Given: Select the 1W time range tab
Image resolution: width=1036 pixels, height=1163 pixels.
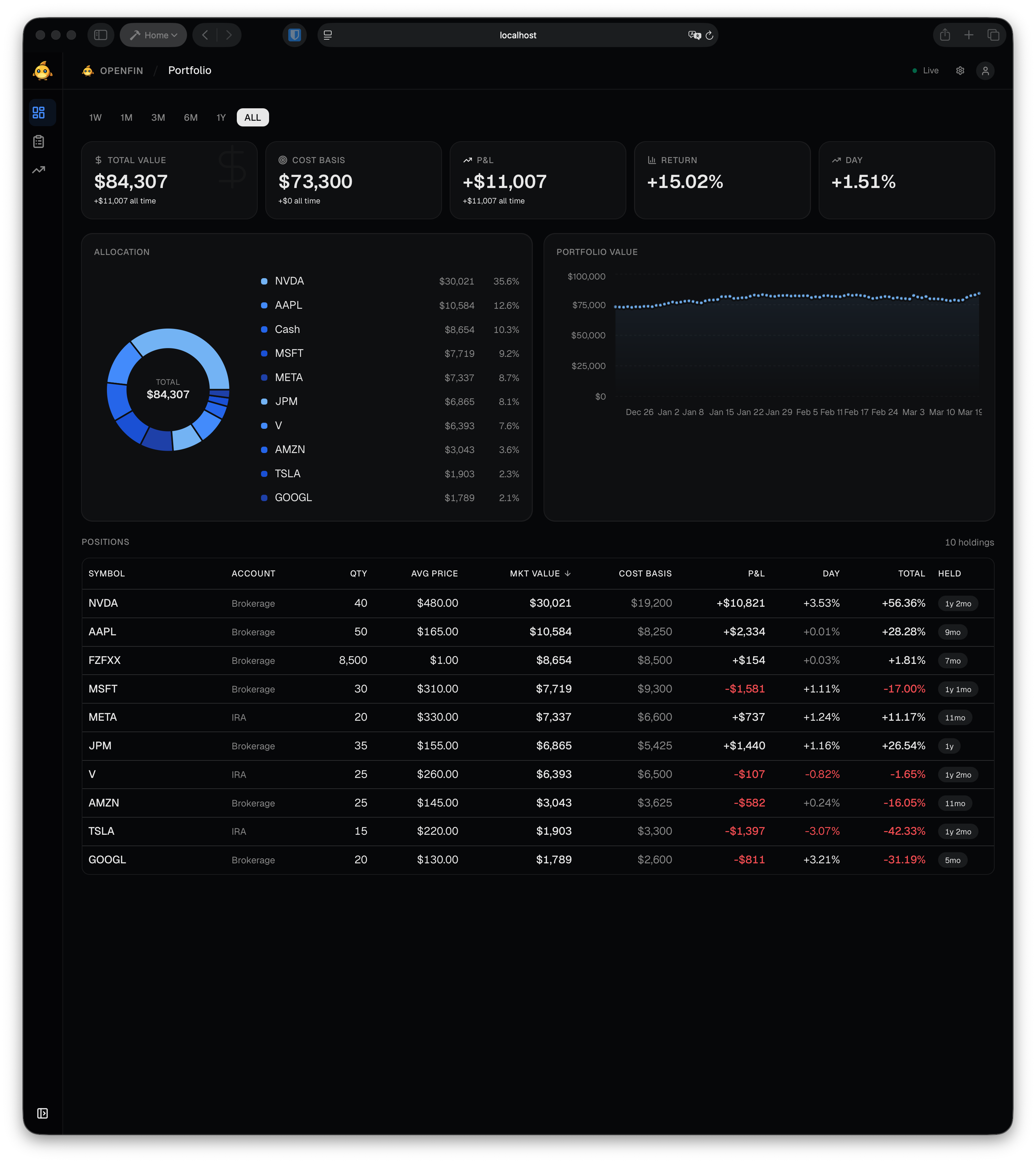Looking at the screenshot, I should [x=96, y=118].
